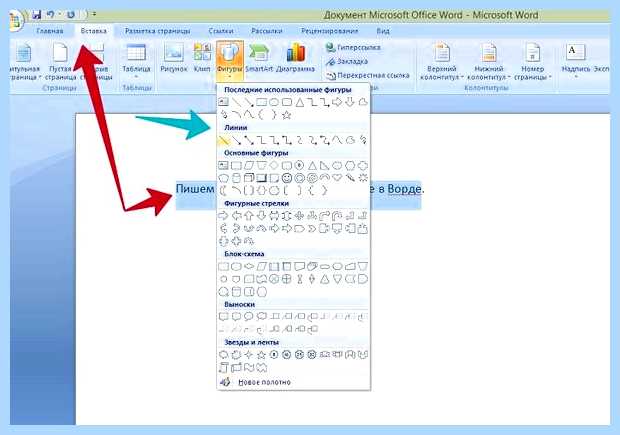
Task: Switch to the Разметка страницы tab
Action: [x=157, y=31]
